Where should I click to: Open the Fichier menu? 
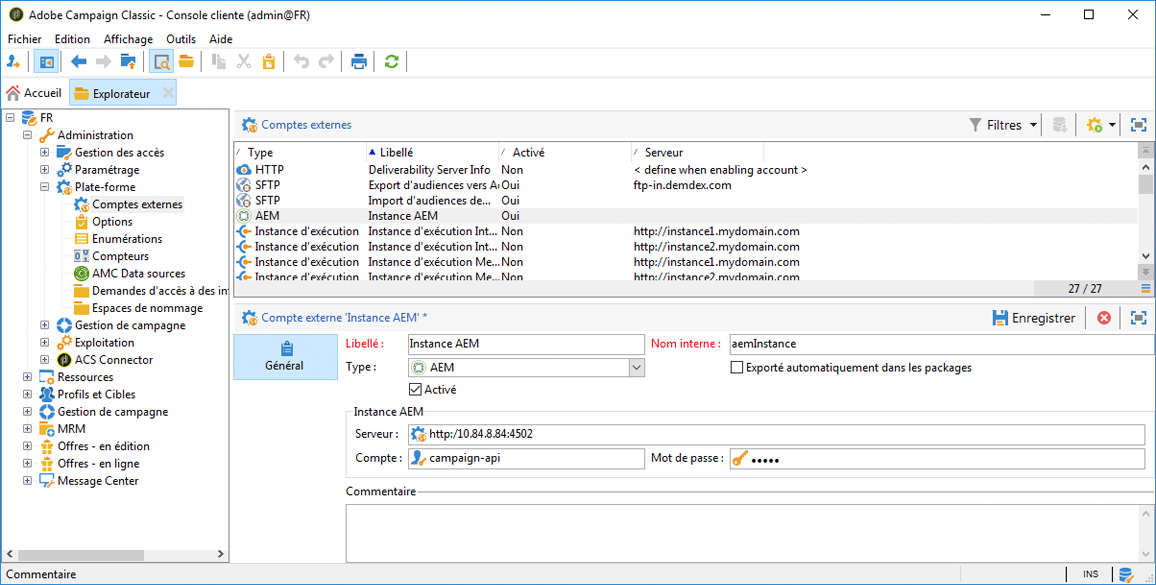coord(24,39)
